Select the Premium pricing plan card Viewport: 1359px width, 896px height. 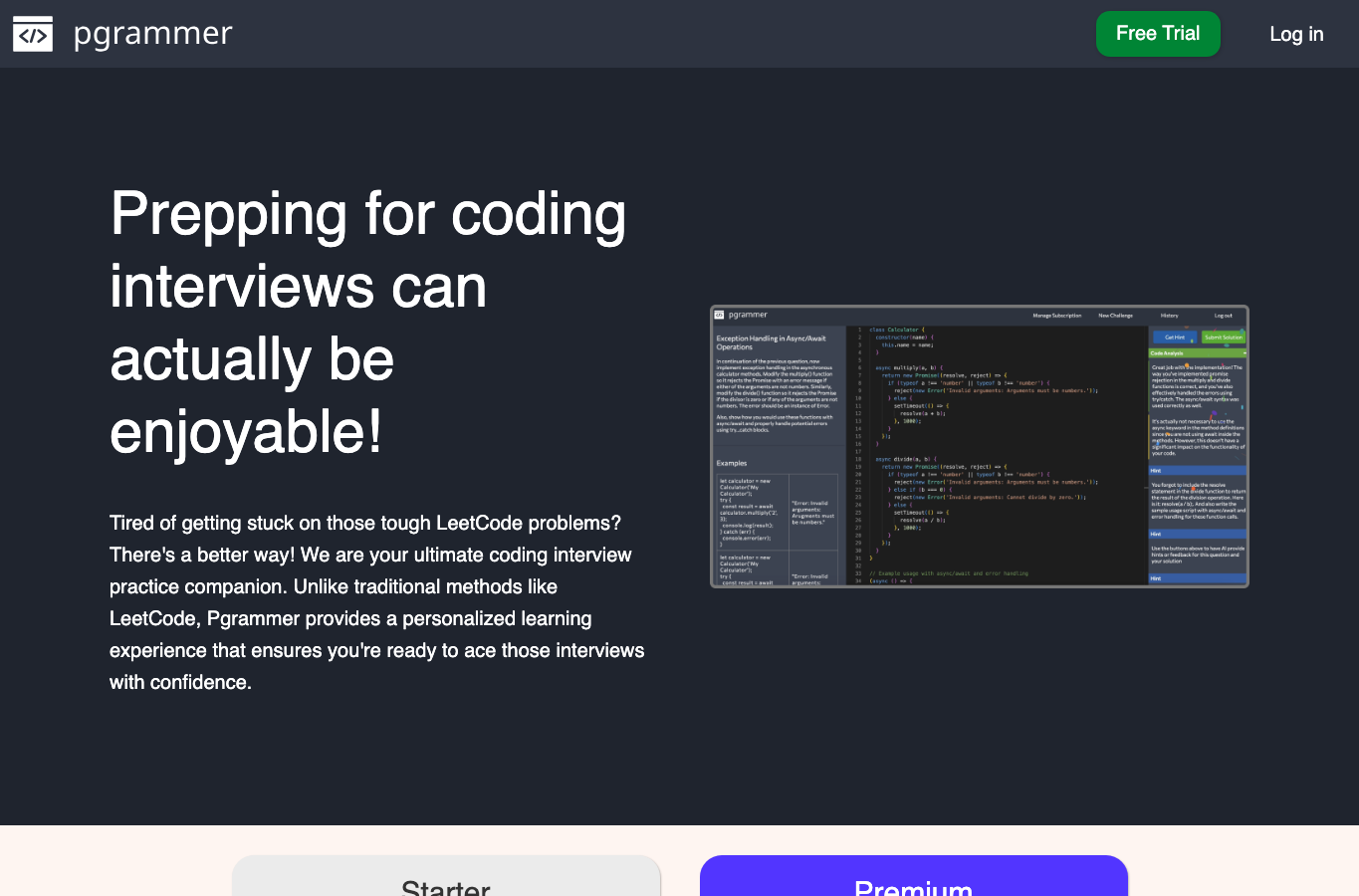pos(914,876)
